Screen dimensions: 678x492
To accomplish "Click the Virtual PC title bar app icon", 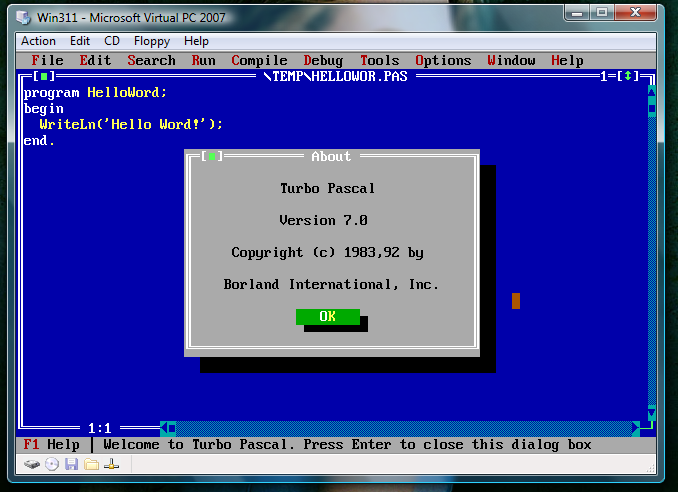I will click(x=23, y=18).
